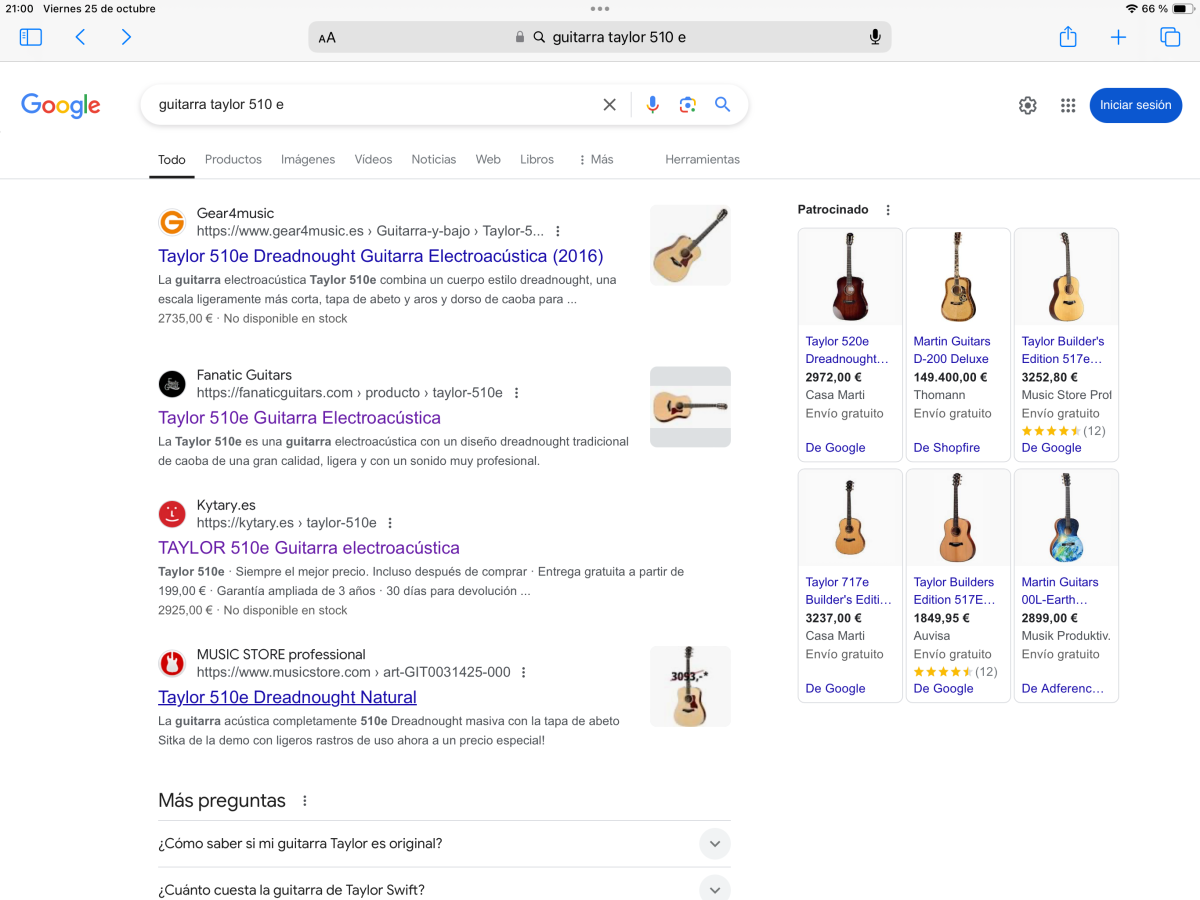Open Gear4music result options menu

558,231
